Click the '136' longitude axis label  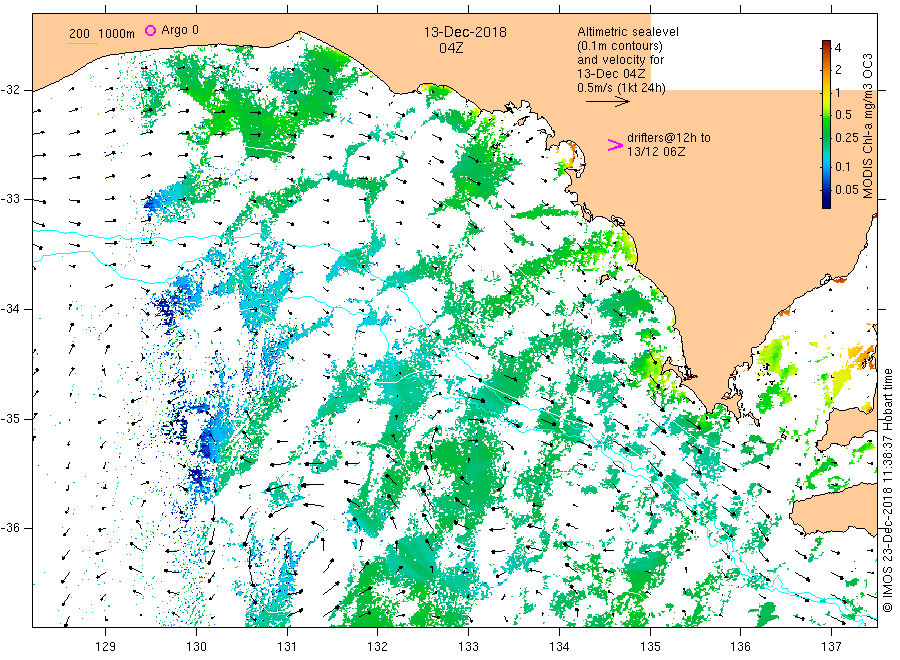(x=740, y=647)
